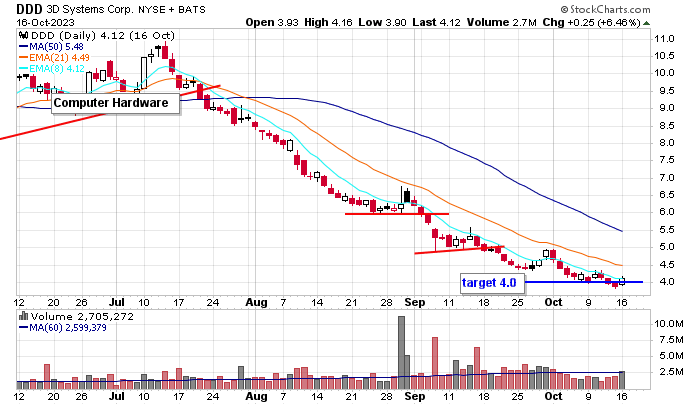The image size is (700, 405).
Task: Click the 2.5M volume axis label
Action: pos(669,372)
